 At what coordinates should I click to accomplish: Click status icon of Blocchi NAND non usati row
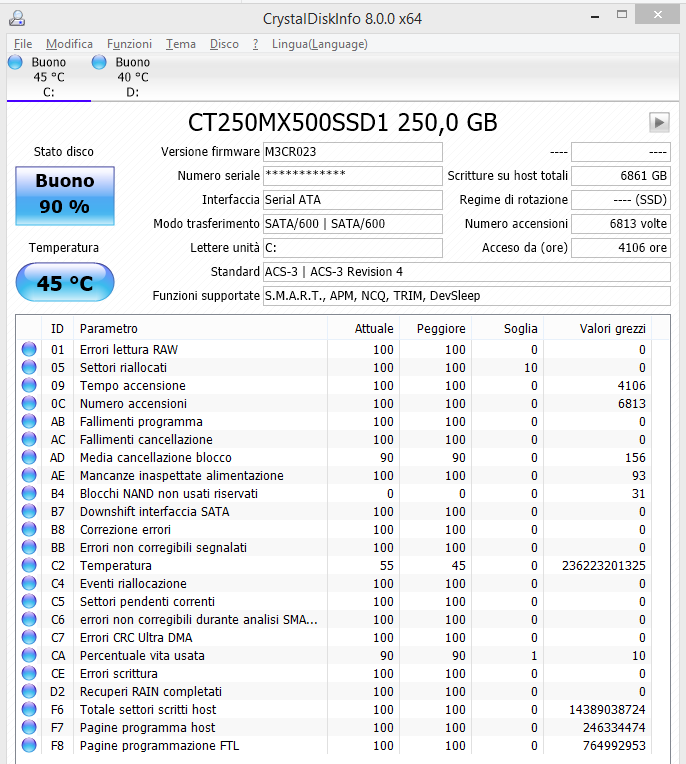click(29, 494)
